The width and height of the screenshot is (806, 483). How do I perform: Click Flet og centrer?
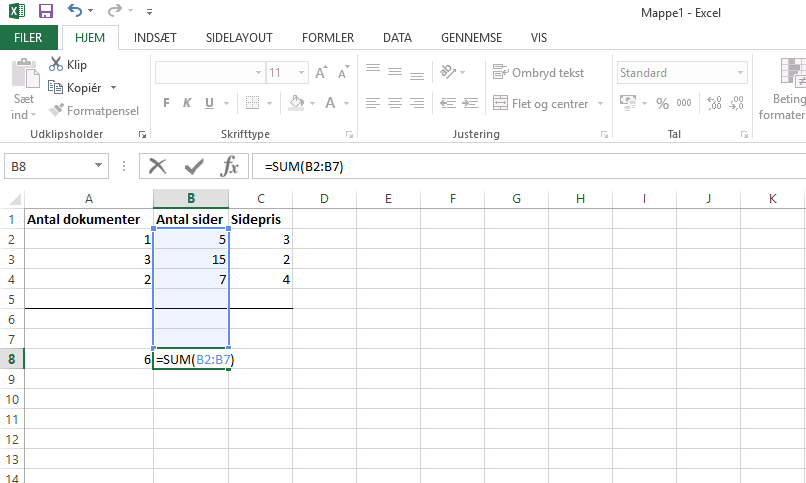point(540,103)
